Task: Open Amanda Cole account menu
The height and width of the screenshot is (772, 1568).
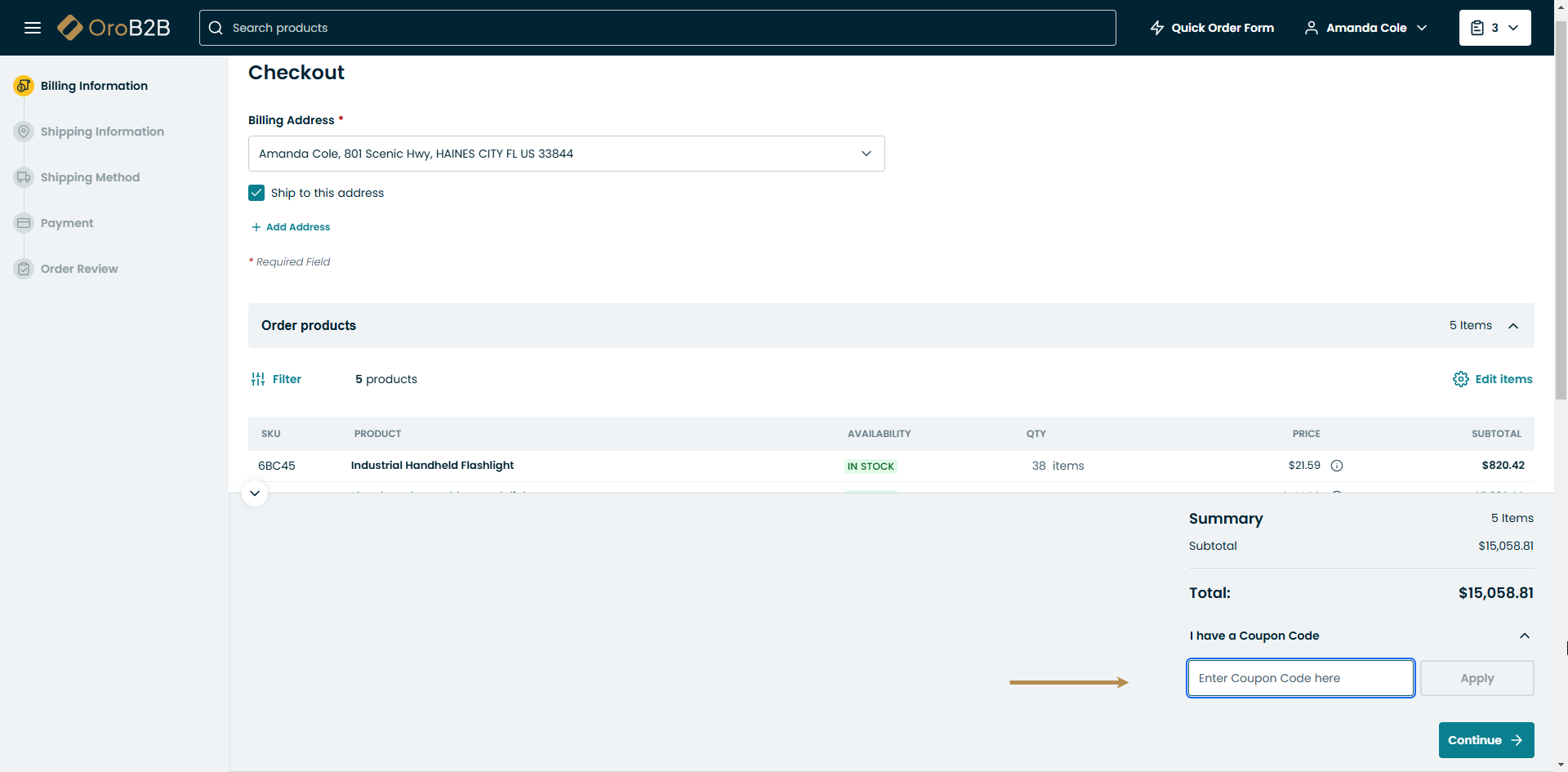Action: pos(1365,28)
